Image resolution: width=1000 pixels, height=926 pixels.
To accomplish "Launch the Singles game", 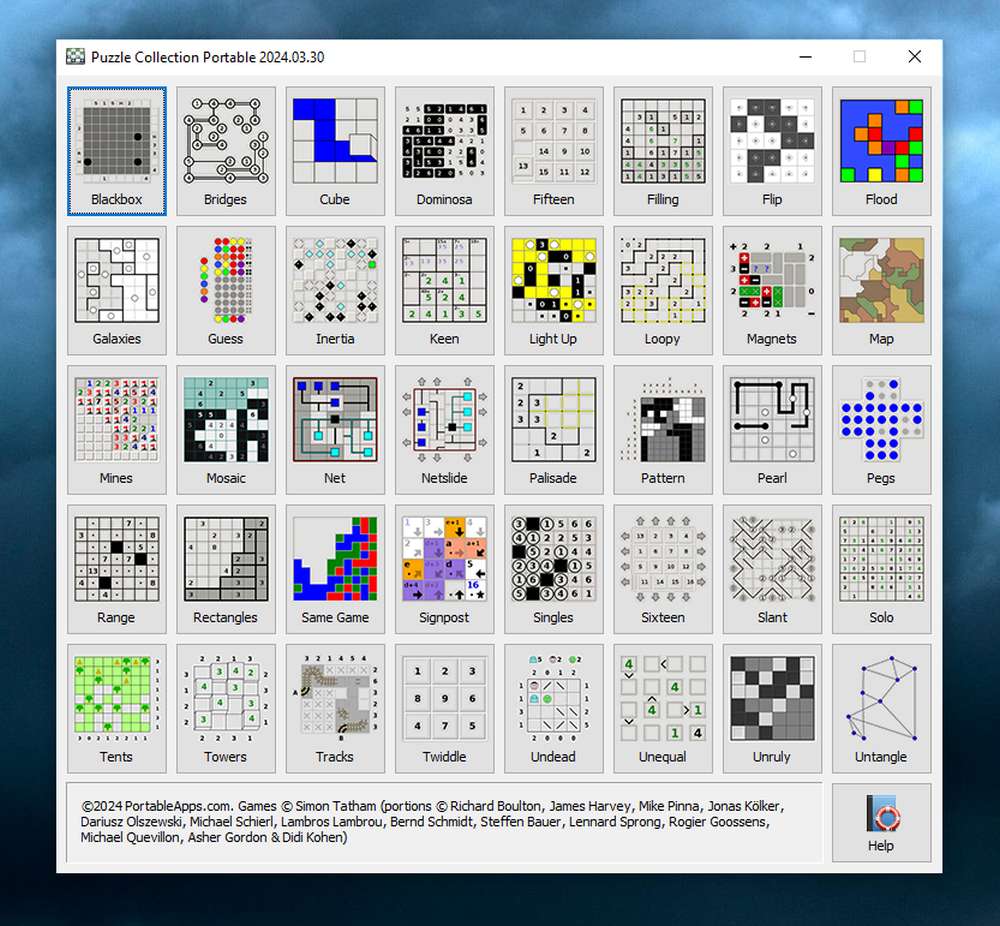I will click(554, 569).
